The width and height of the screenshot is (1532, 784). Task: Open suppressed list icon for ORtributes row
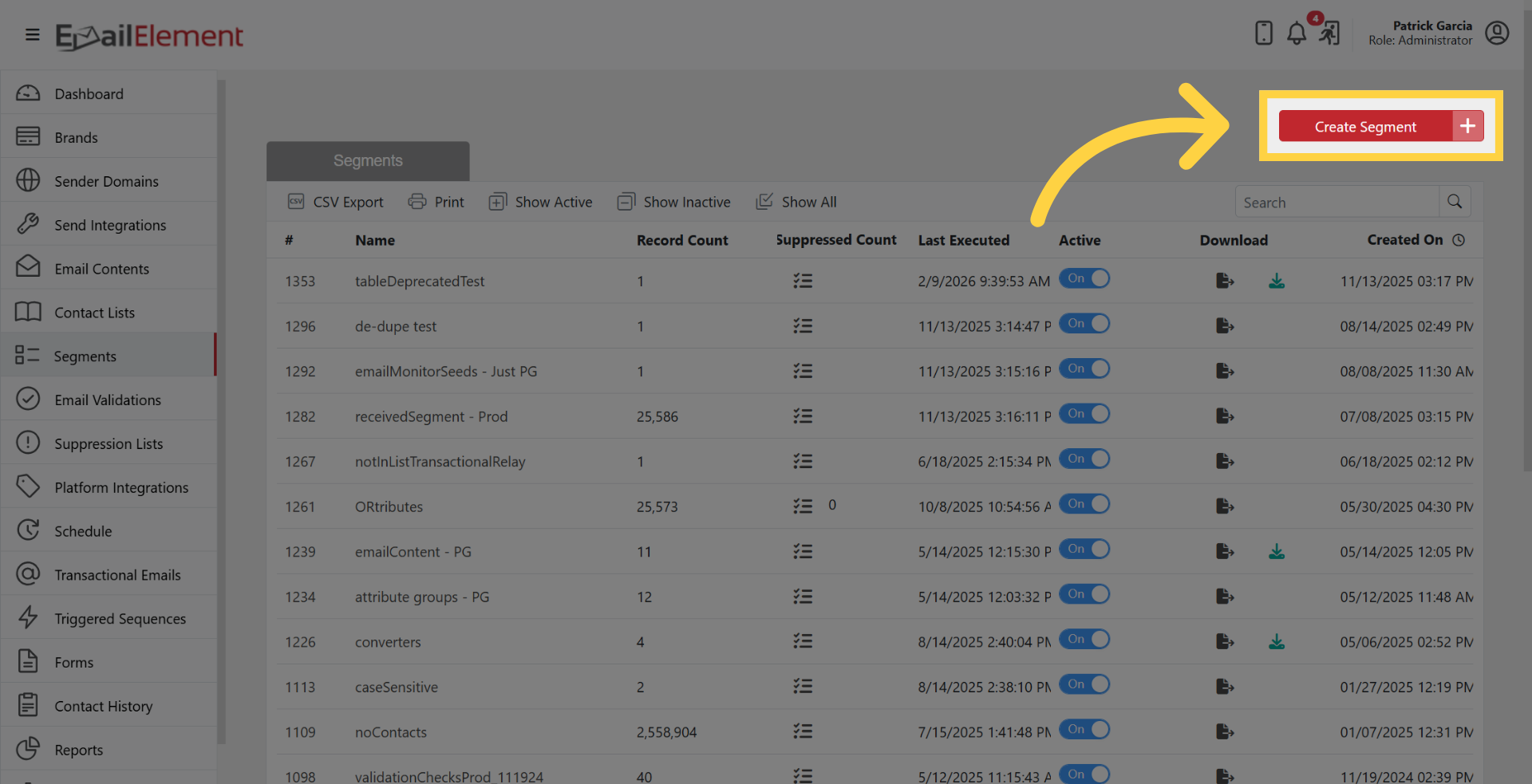[803, 506]
